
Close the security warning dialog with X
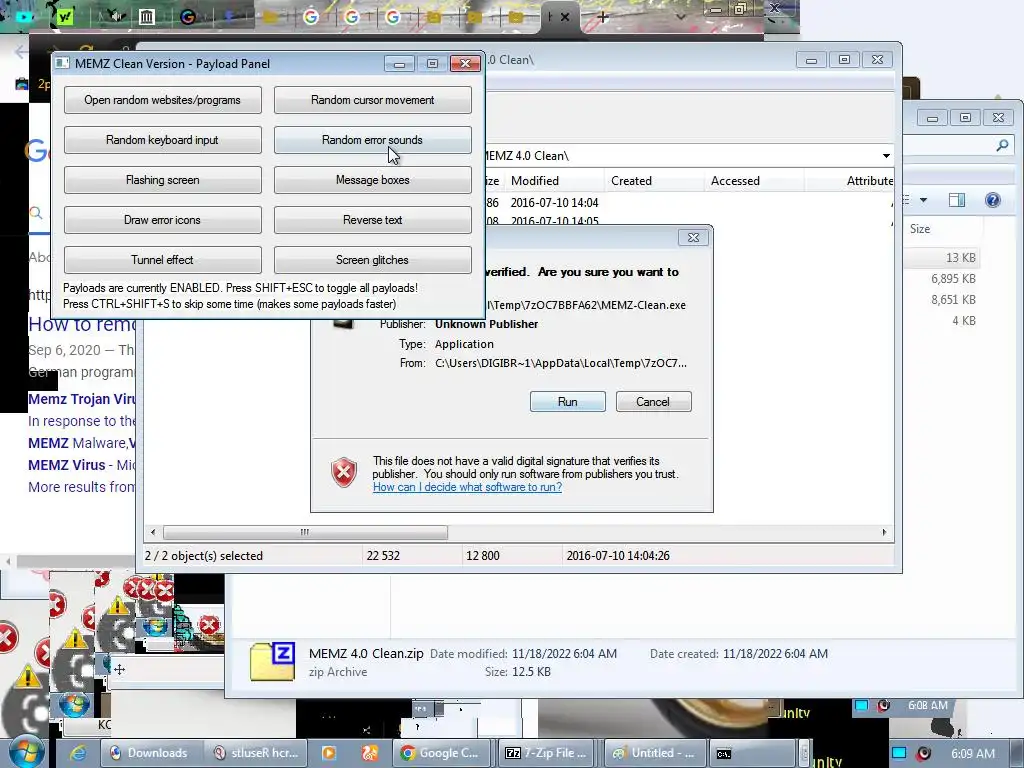pyautogui.click(x=694, y=238)
